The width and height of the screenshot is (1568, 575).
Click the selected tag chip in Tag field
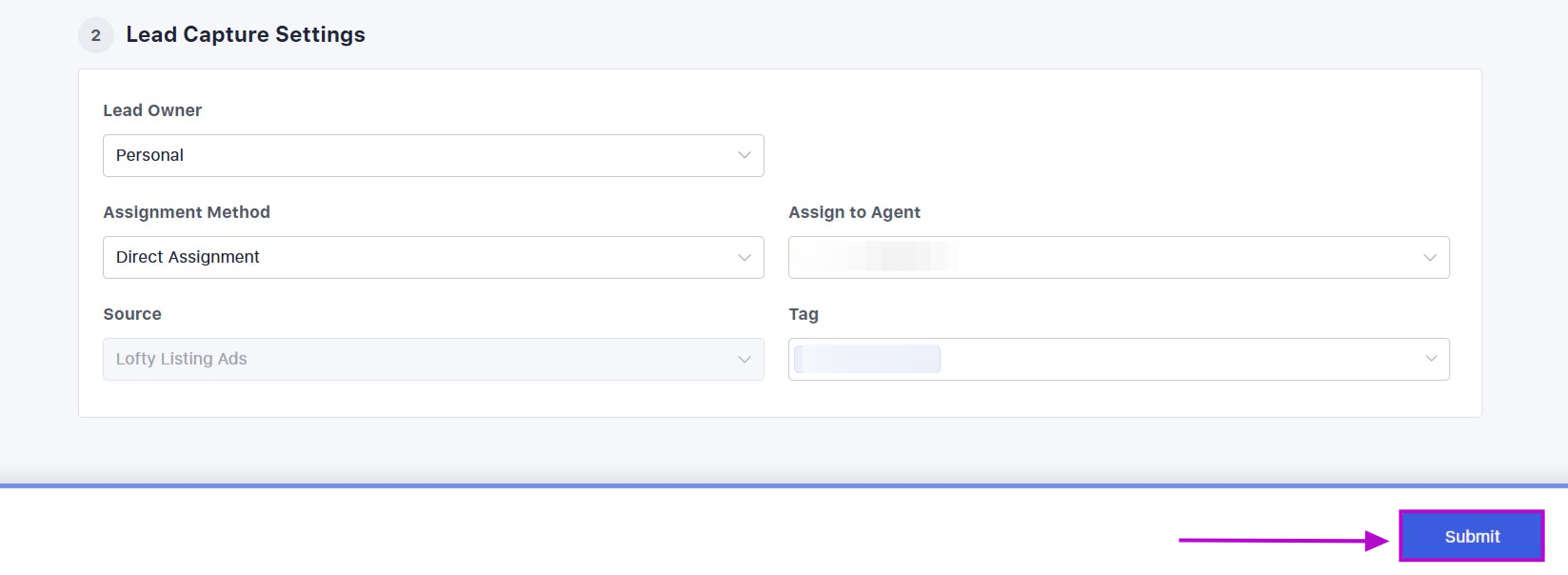867,359
